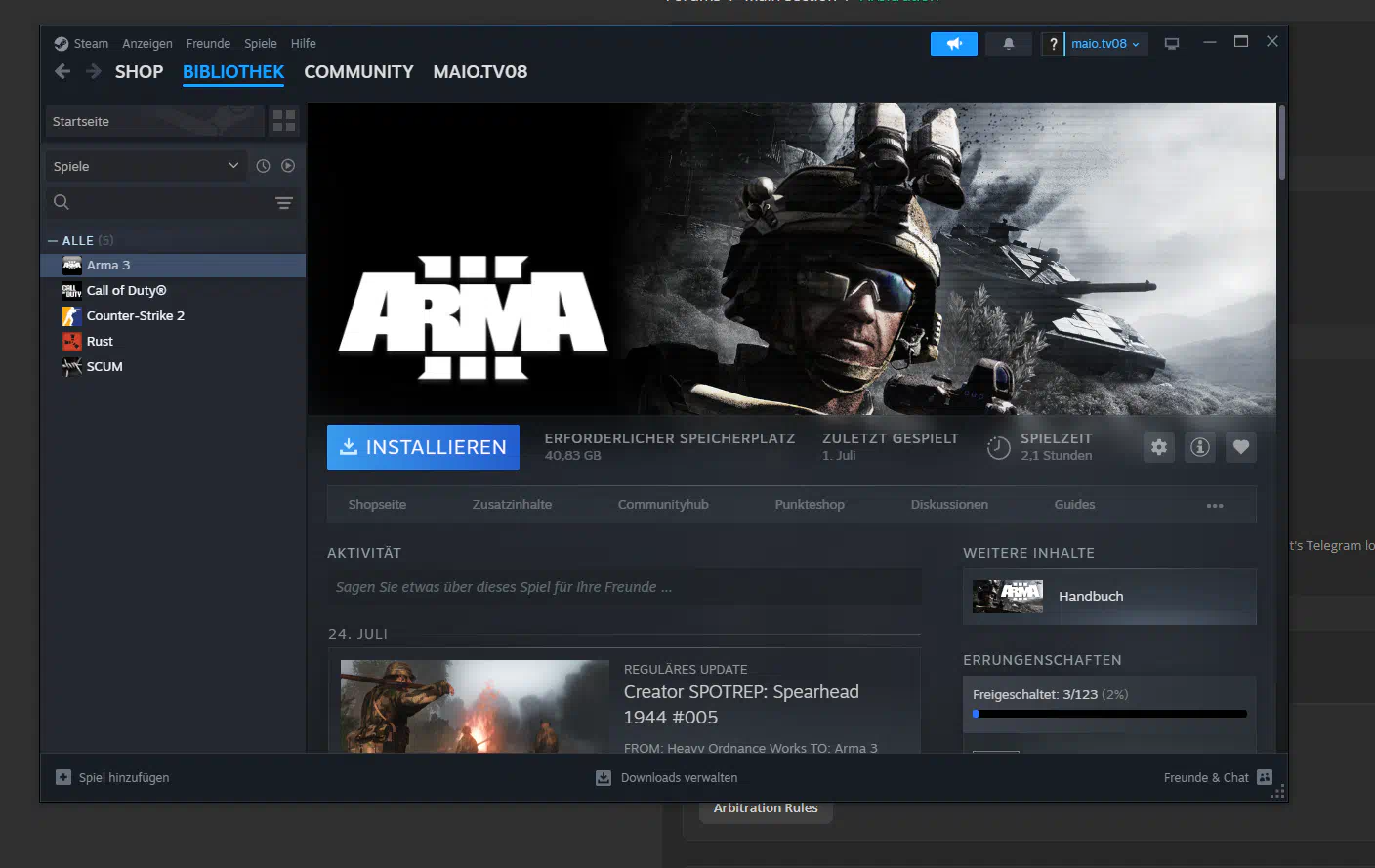Open the Spiele category dropdown

tap(145, 166)
